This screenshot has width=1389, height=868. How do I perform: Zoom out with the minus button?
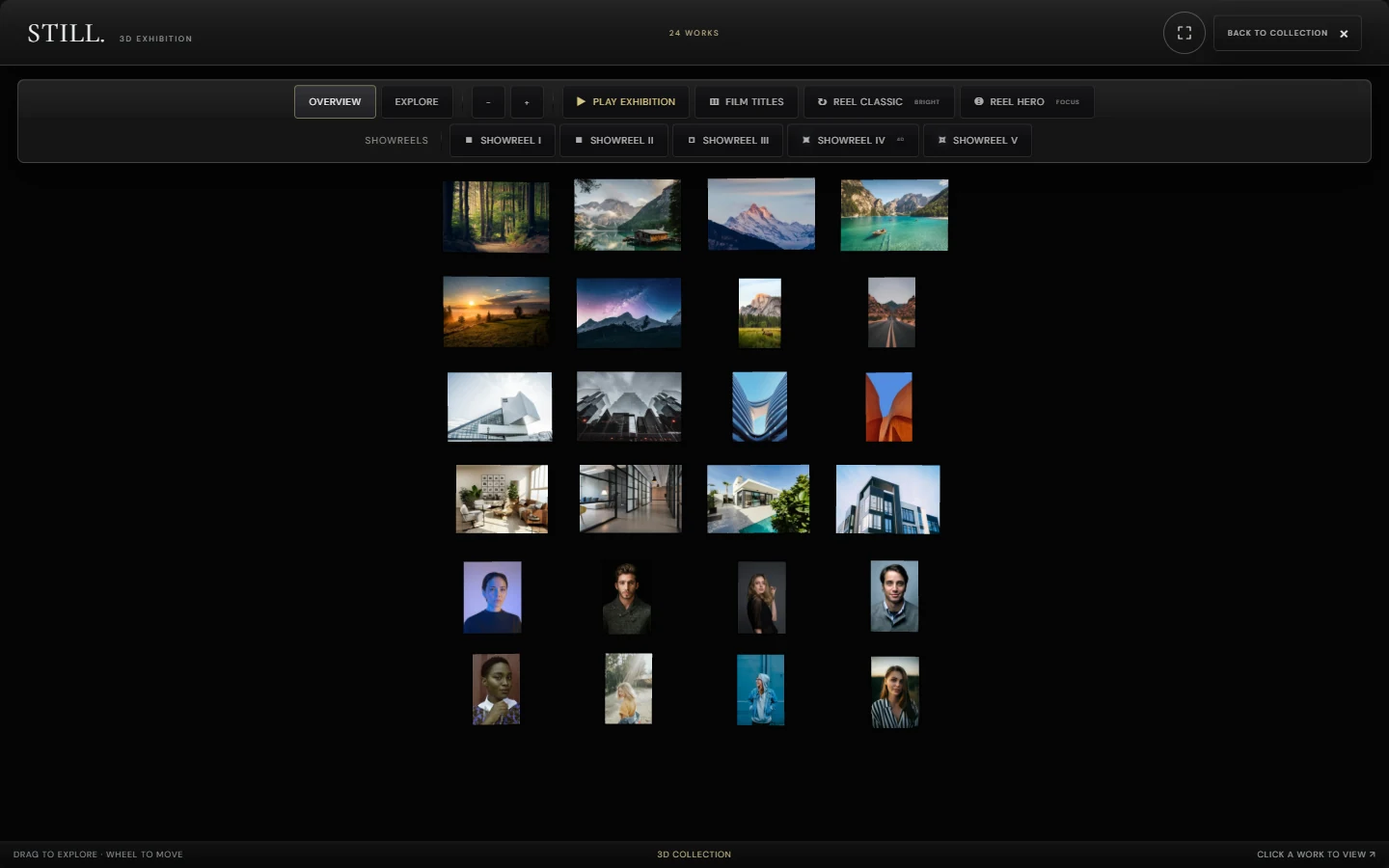click(x=488, y=101)
